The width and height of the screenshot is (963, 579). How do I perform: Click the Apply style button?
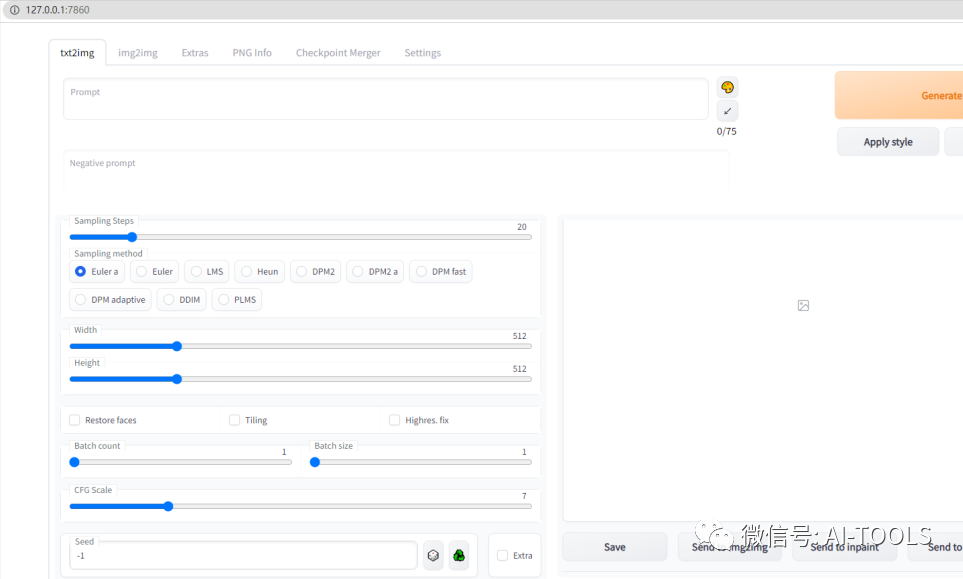[888, 142]
